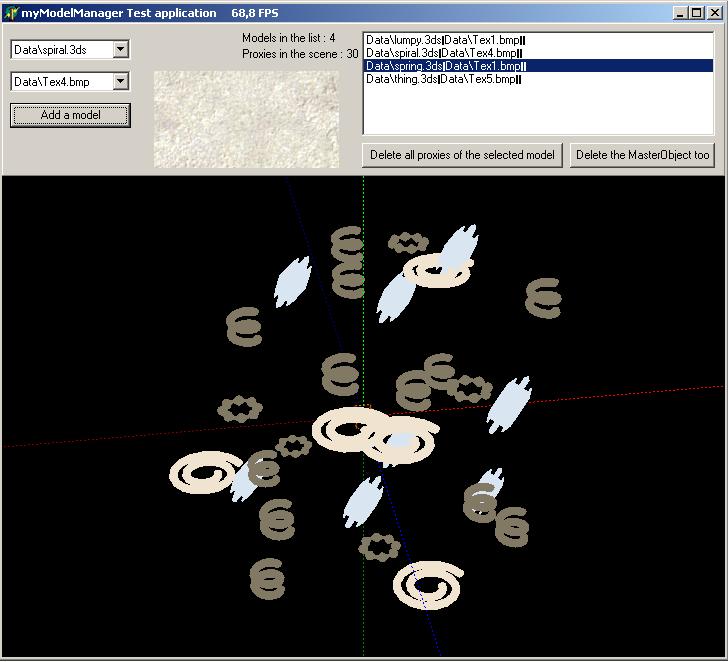
Task: Maximize the myModelManager window
Action: 696,13
